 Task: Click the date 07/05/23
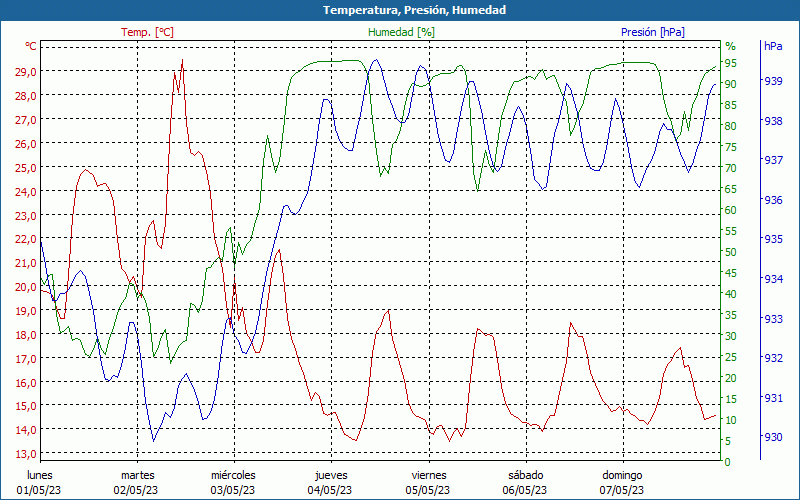pos(621,490)
